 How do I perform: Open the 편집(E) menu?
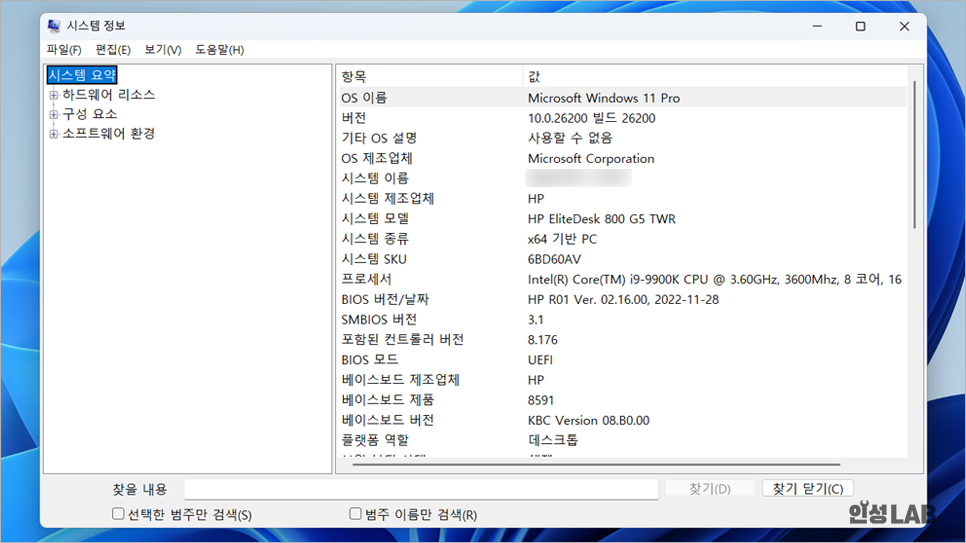pos(113,50)
